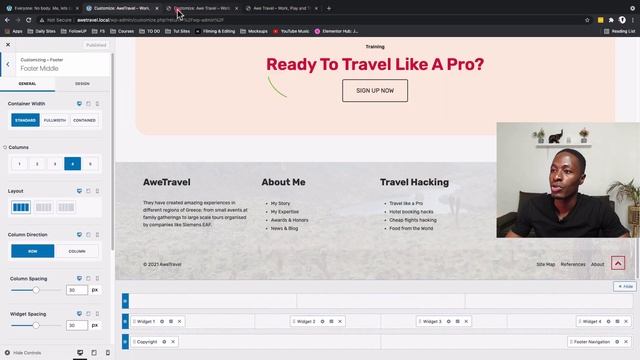Switch preview to desktop view
This screenshot has height=360, width=640.
coord(80,353)
